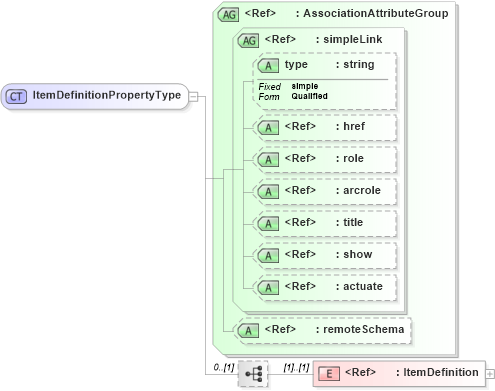Click <Ref> text in the simpleLink header
Screen dimensions: 495x391
pos(280,39)
